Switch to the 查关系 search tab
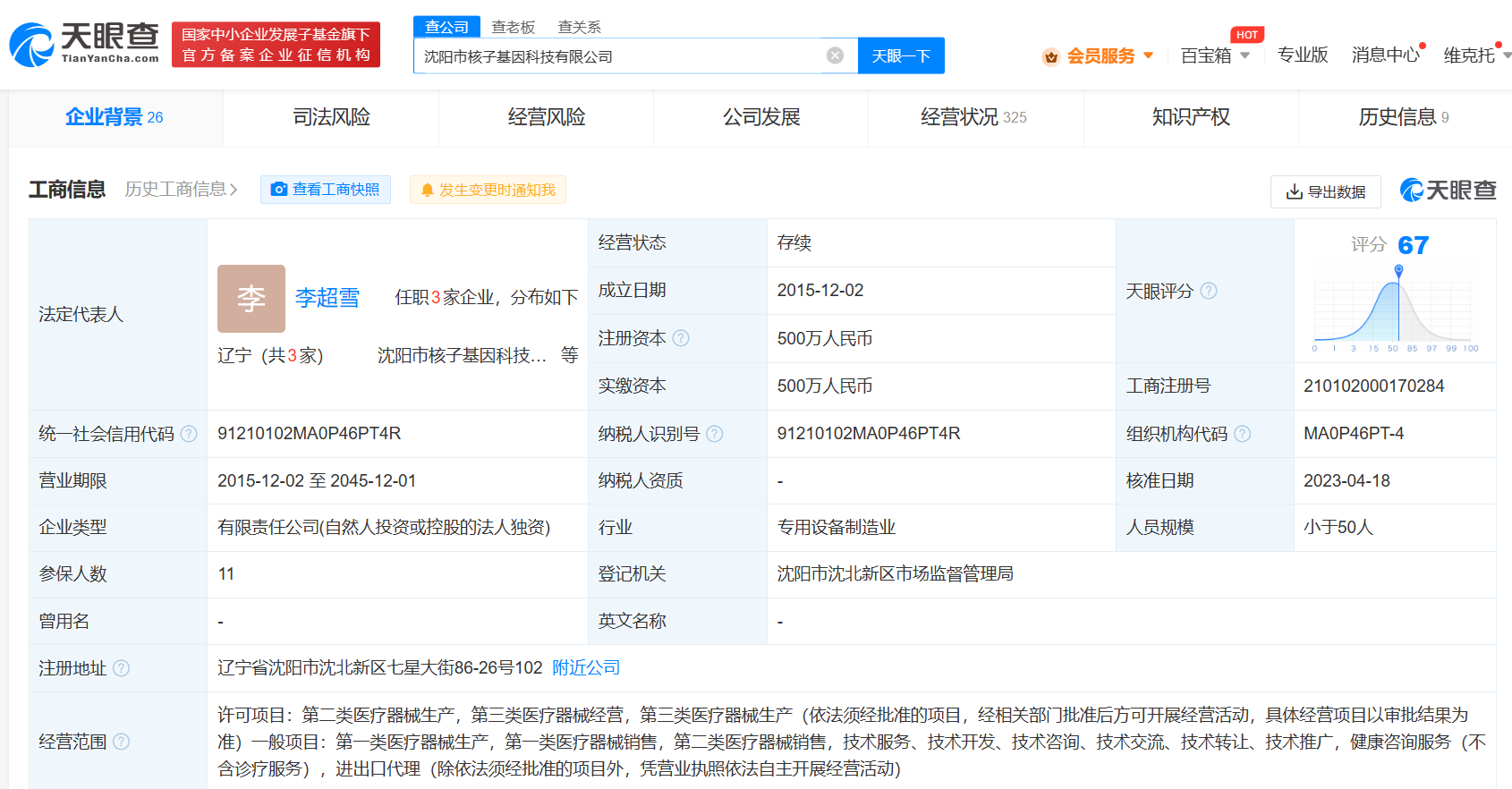This screenshot has height=789, width=1512. 580,27
